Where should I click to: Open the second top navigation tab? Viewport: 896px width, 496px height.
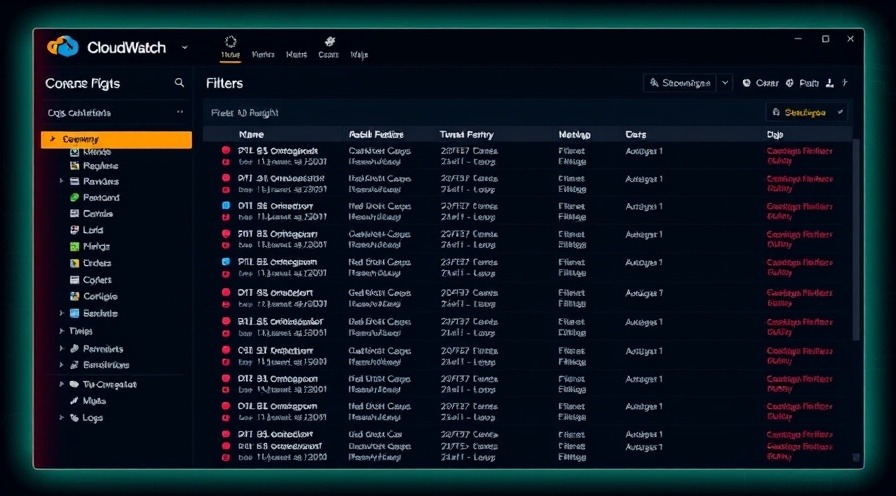[263, 55]
